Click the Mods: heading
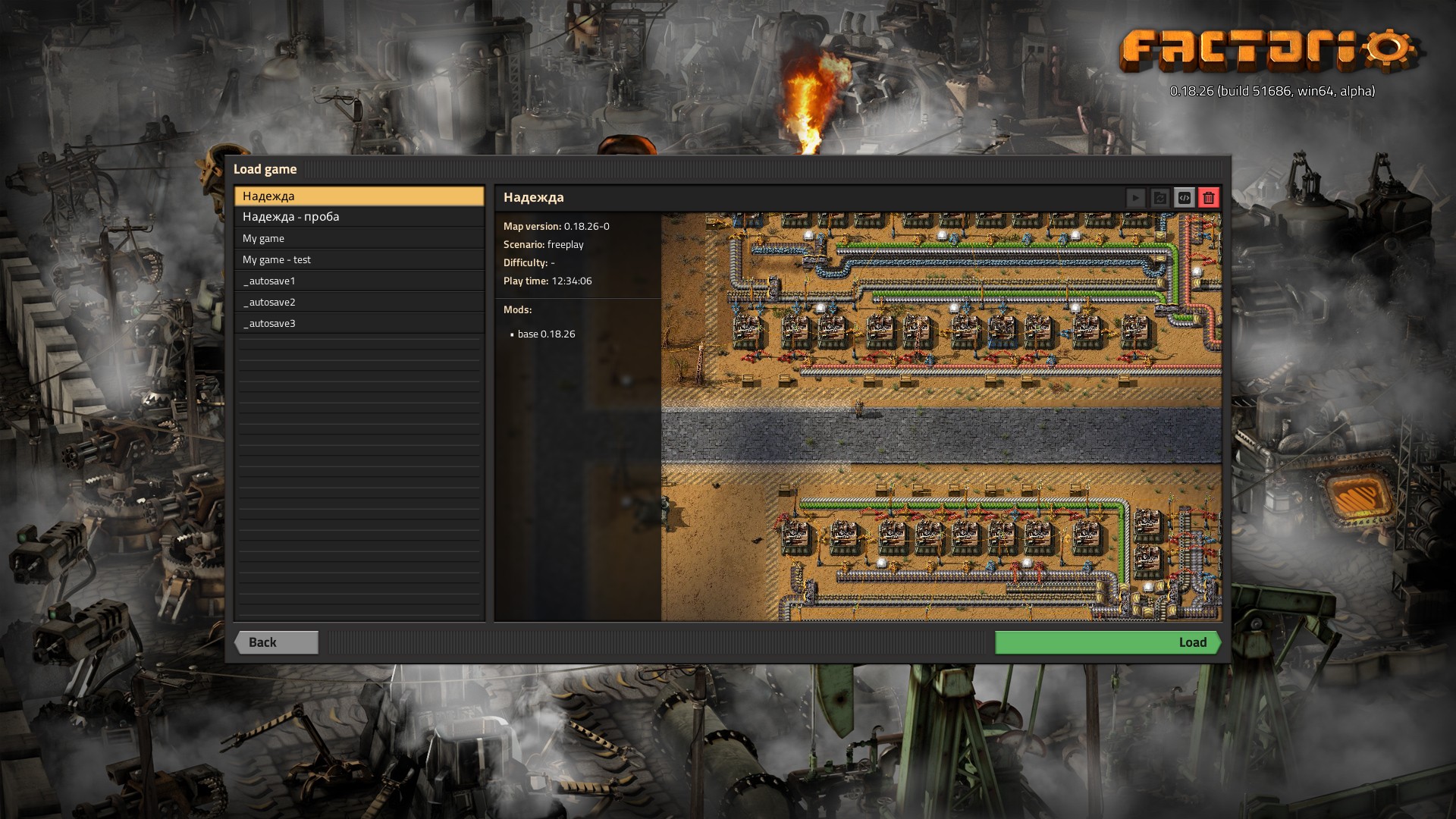This screenshot has width=1456, height=819. (x=518, y=309)
